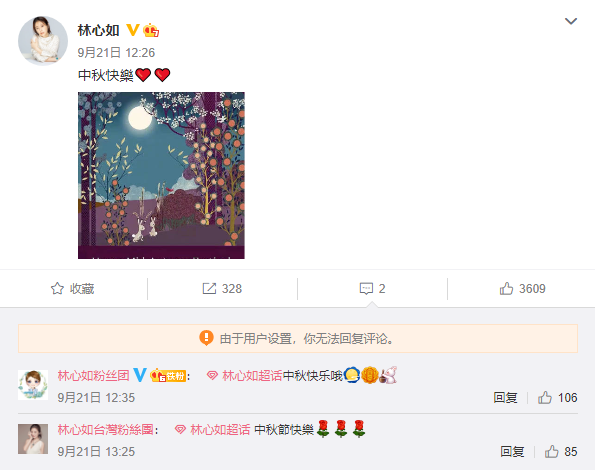Like the post with 3609 likes

point(522,289)
